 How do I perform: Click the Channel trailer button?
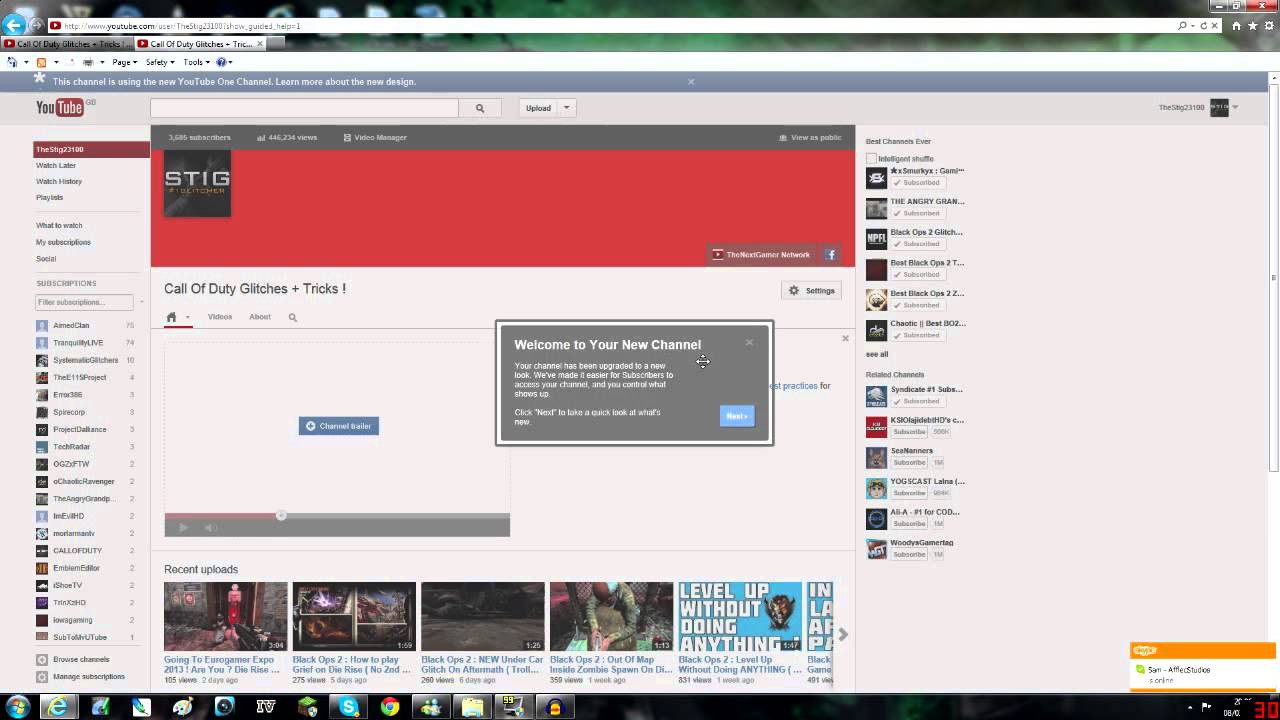tap(339, 426)
